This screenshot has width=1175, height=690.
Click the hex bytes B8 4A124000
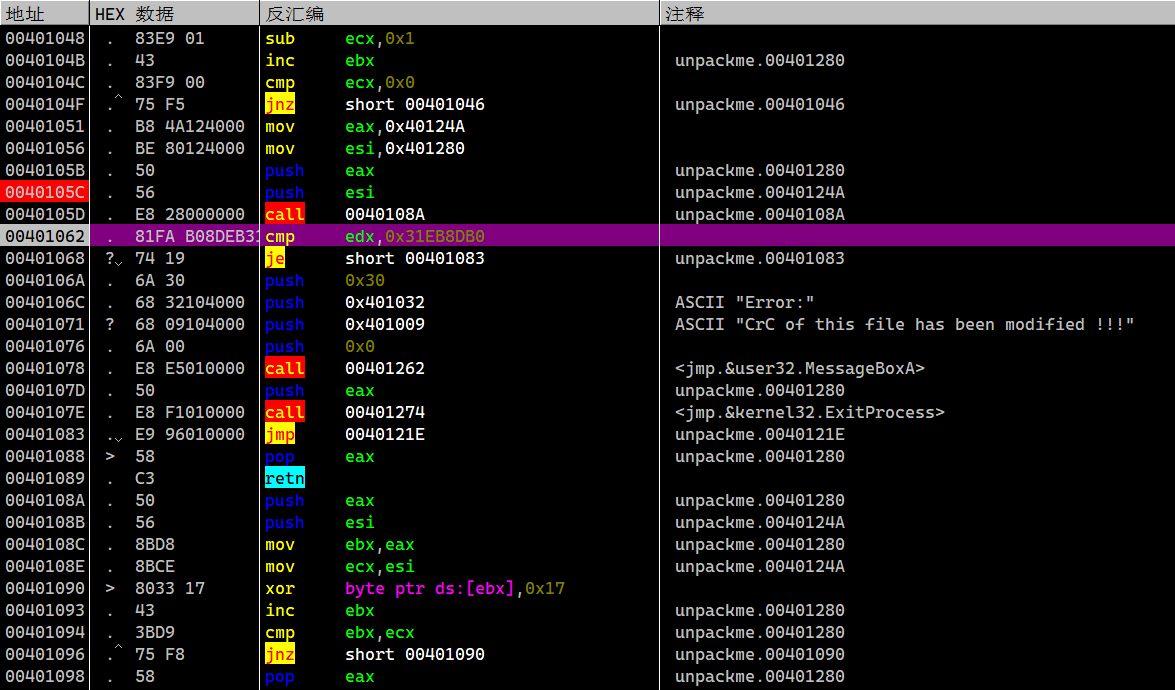190,126
